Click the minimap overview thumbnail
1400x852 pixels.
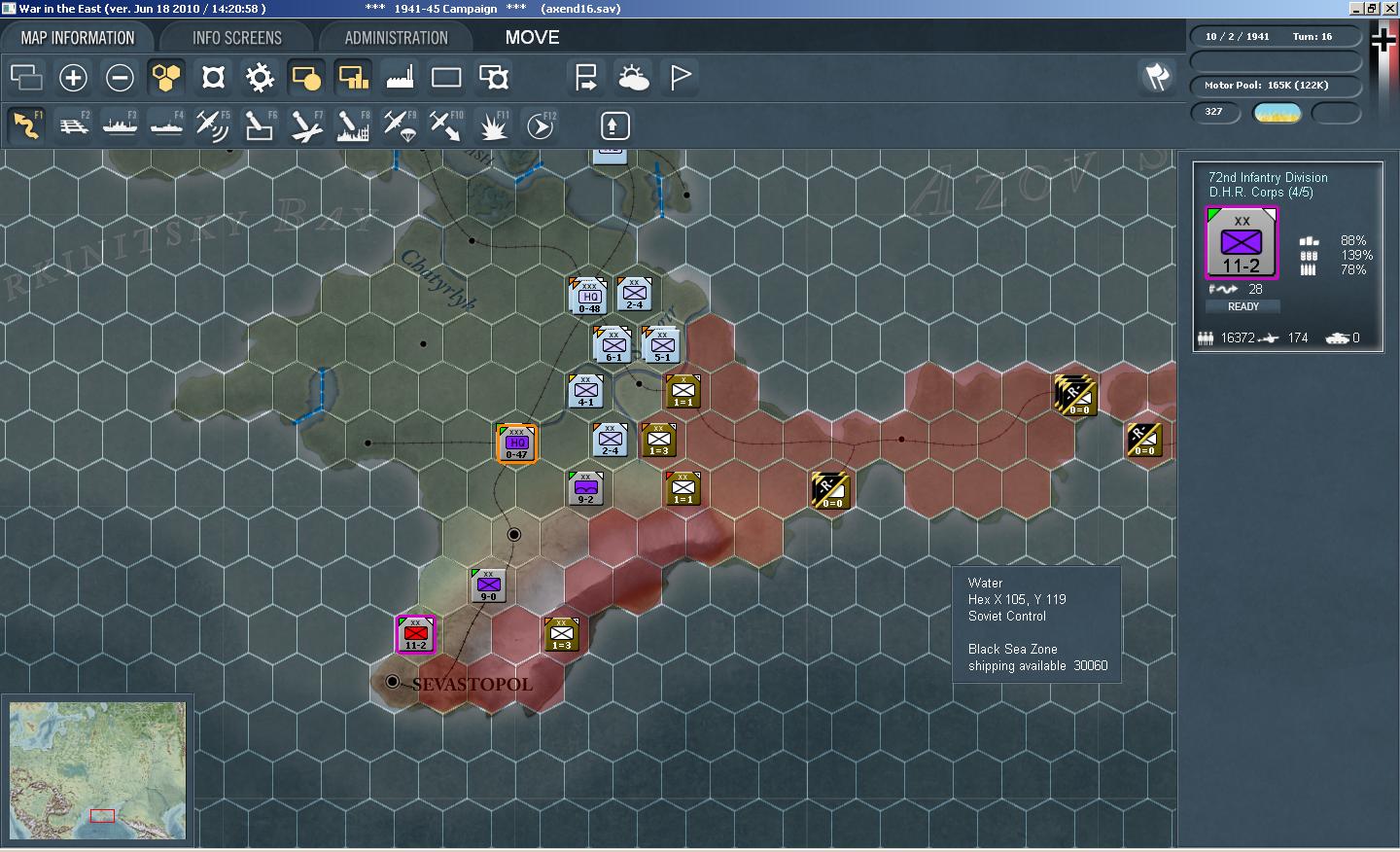coord(97,770)
